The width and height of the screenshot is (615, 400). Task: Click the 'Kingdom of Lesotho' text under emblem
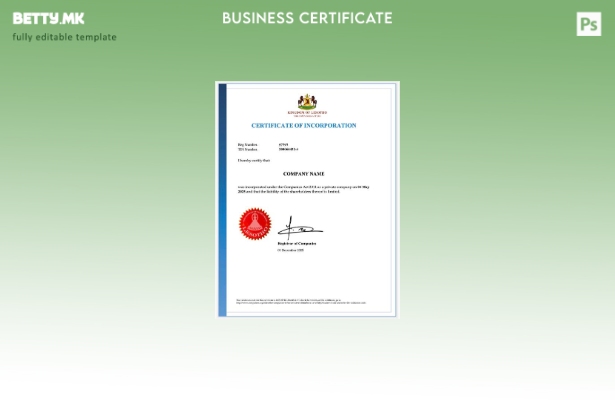pyautogui.click(x=307, y=112)
